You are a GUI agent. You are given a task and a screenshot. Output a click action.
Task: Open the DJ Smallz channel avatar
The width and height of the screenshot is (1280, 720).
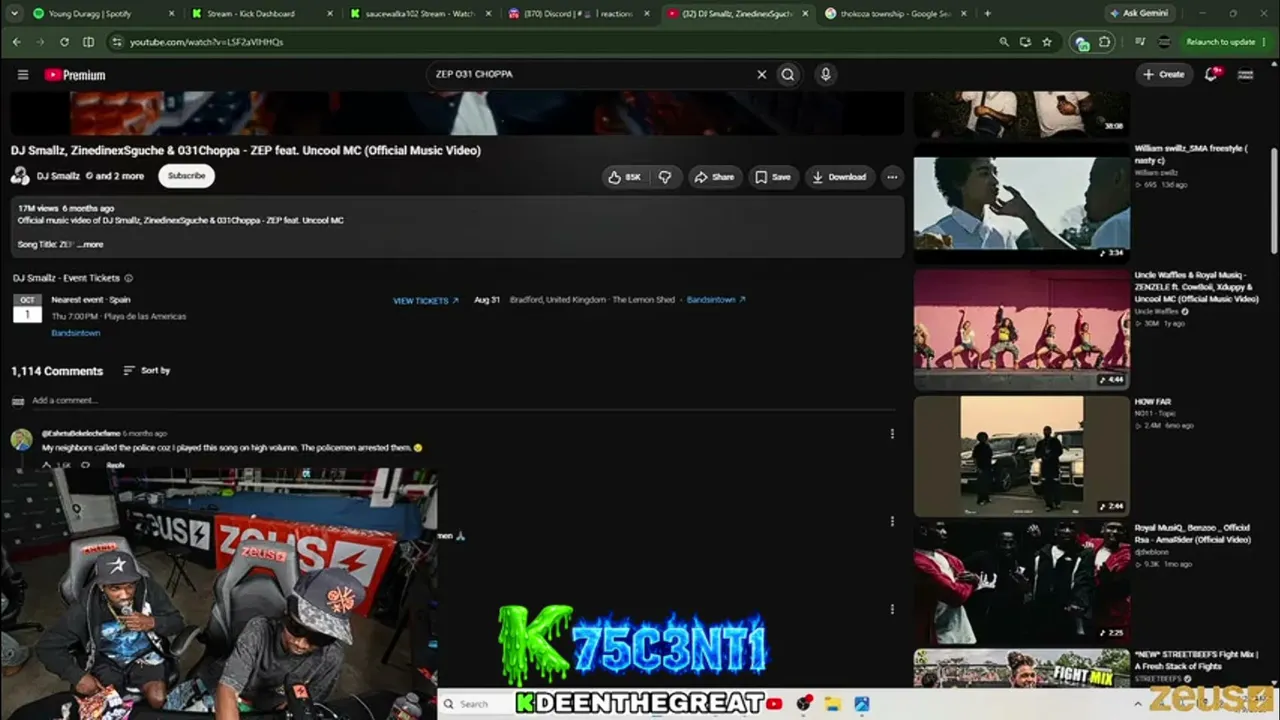pos(20,176)
